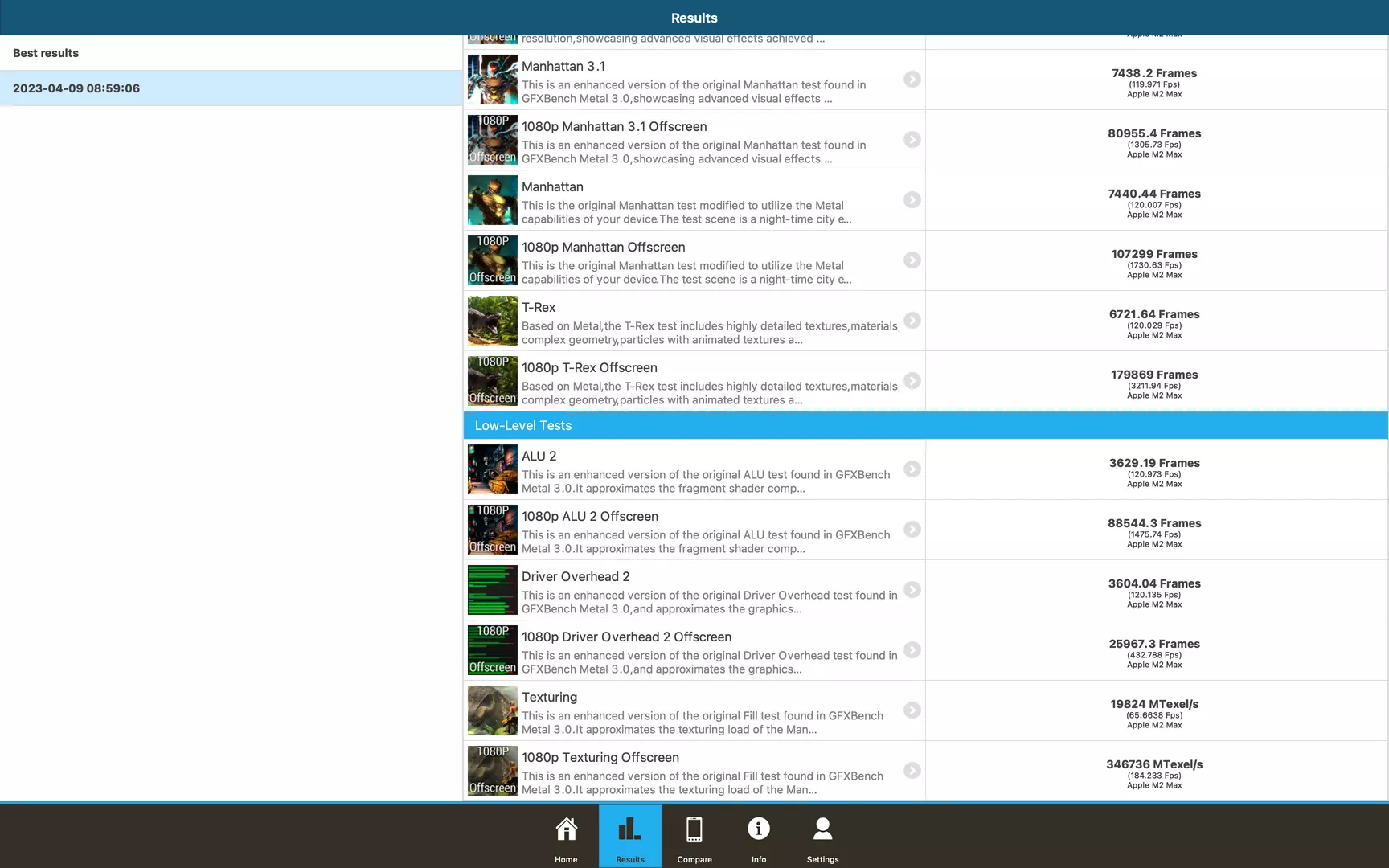The height and width of the screenshot is (868, 1389).
Task: Click the ALU 2 detail arrow icon
Action: (912, 469)
